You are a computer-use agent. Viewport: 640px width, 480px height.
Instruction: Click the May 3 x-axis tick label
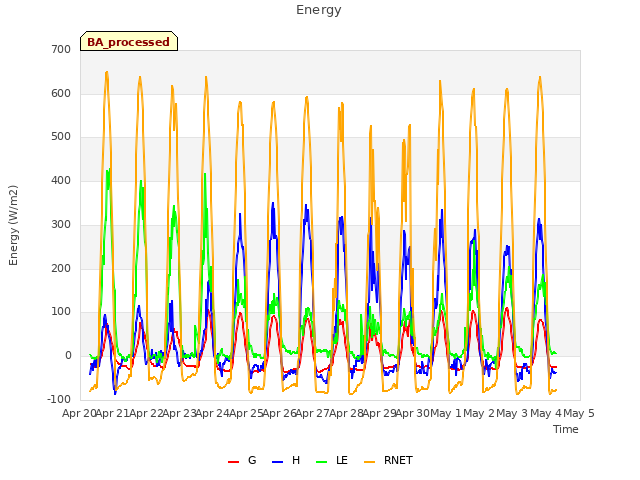tap(513, 413)
